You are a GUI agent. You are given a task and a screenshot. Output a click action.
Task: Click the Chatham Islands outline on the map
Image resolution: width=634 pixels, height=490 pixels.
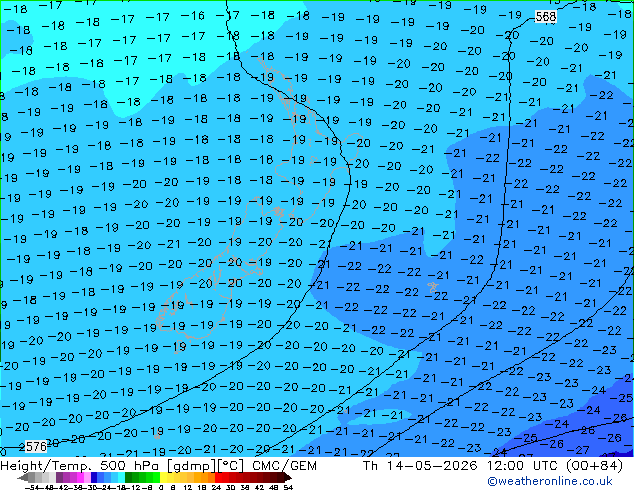433,287
